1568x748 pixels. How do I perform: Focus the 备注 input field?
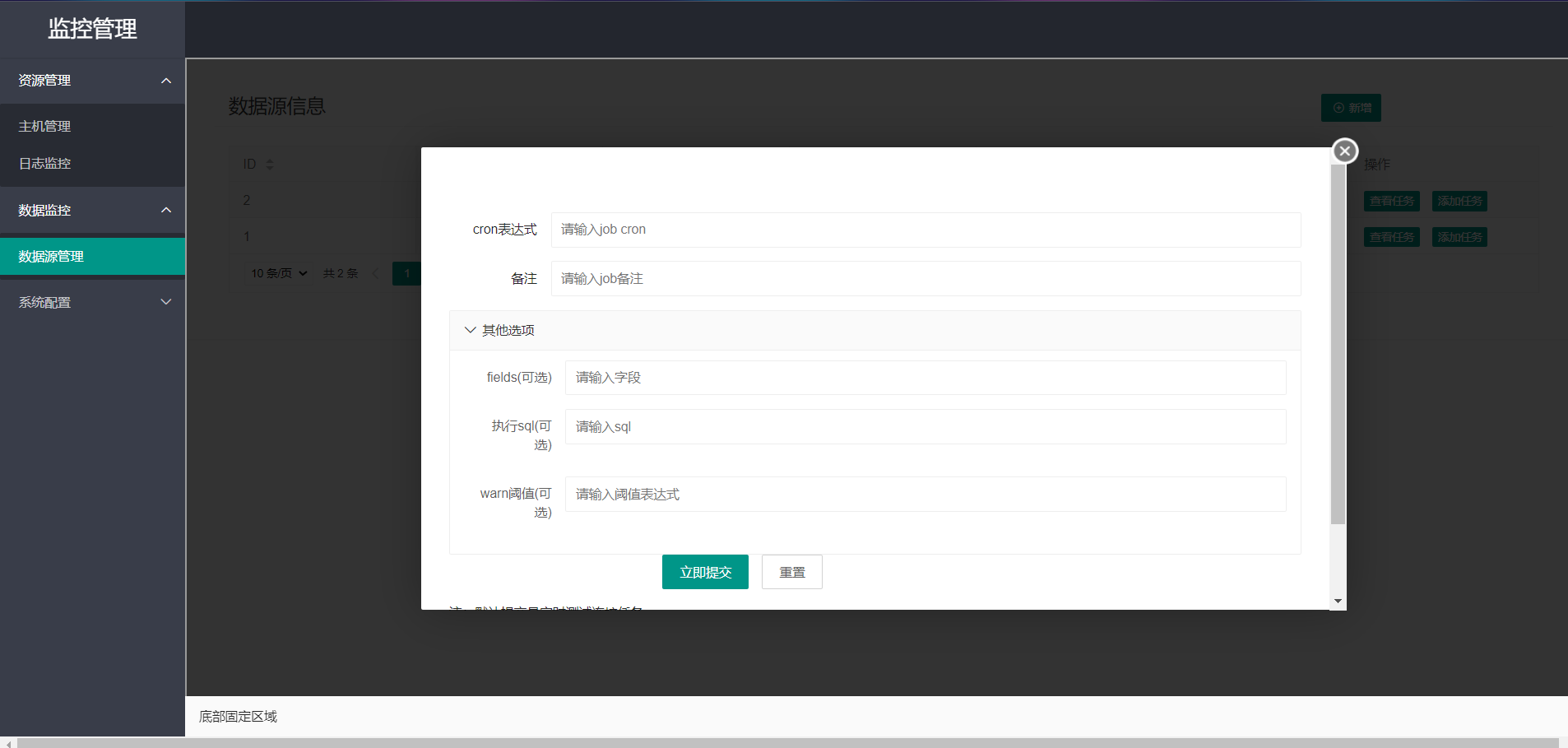click(925, 279)
